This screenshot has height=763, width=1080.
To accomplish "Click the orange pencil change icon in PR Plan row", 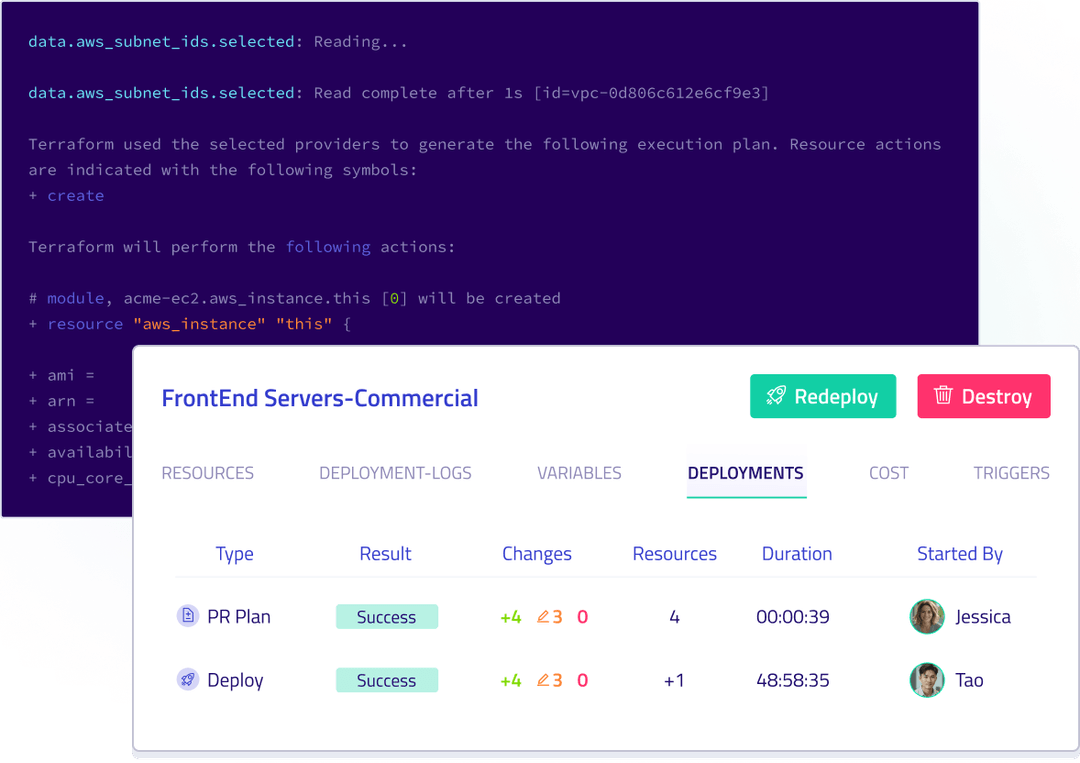I will 543,617.
